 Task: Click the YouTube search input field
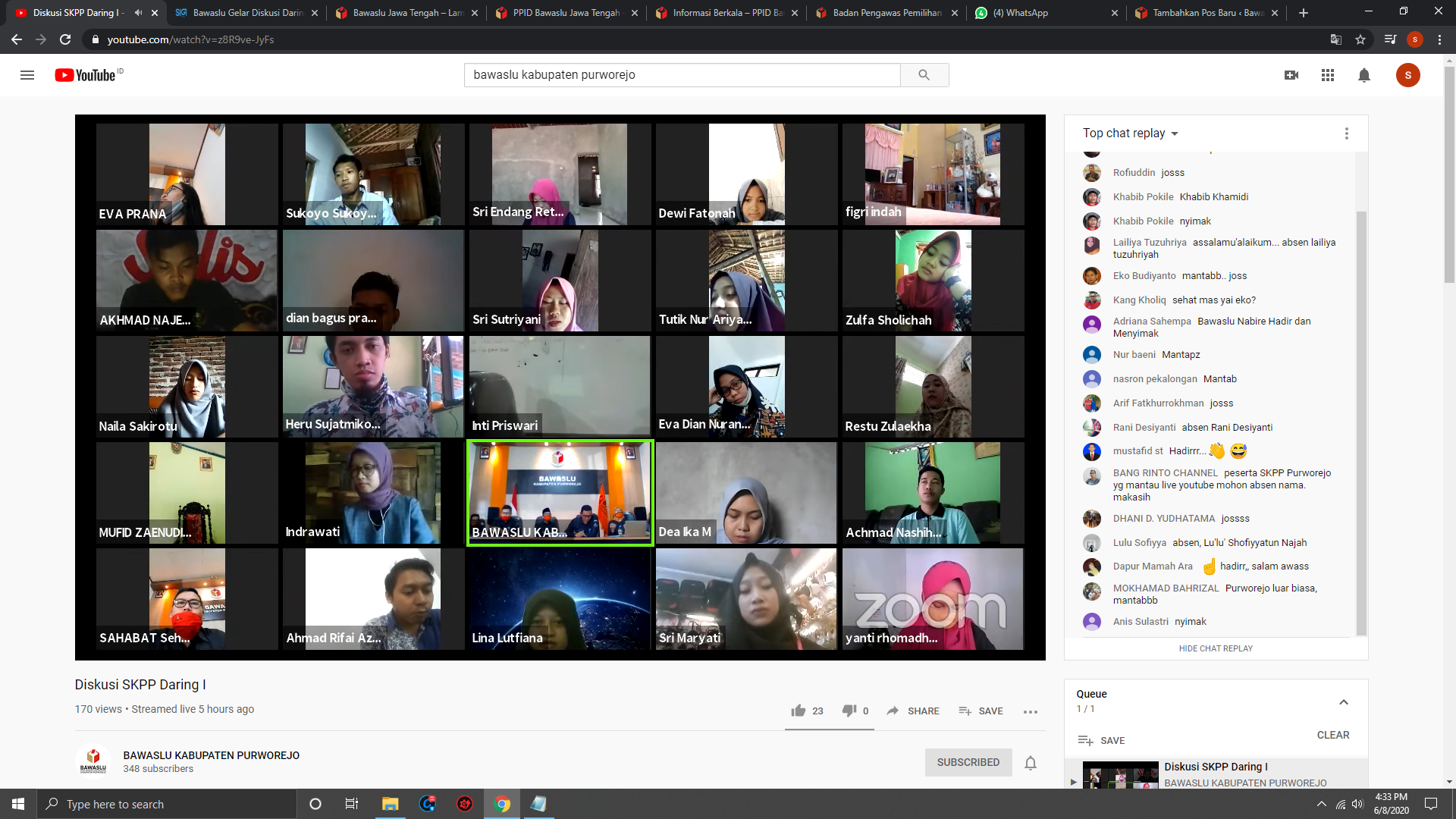tap(682, 75)
